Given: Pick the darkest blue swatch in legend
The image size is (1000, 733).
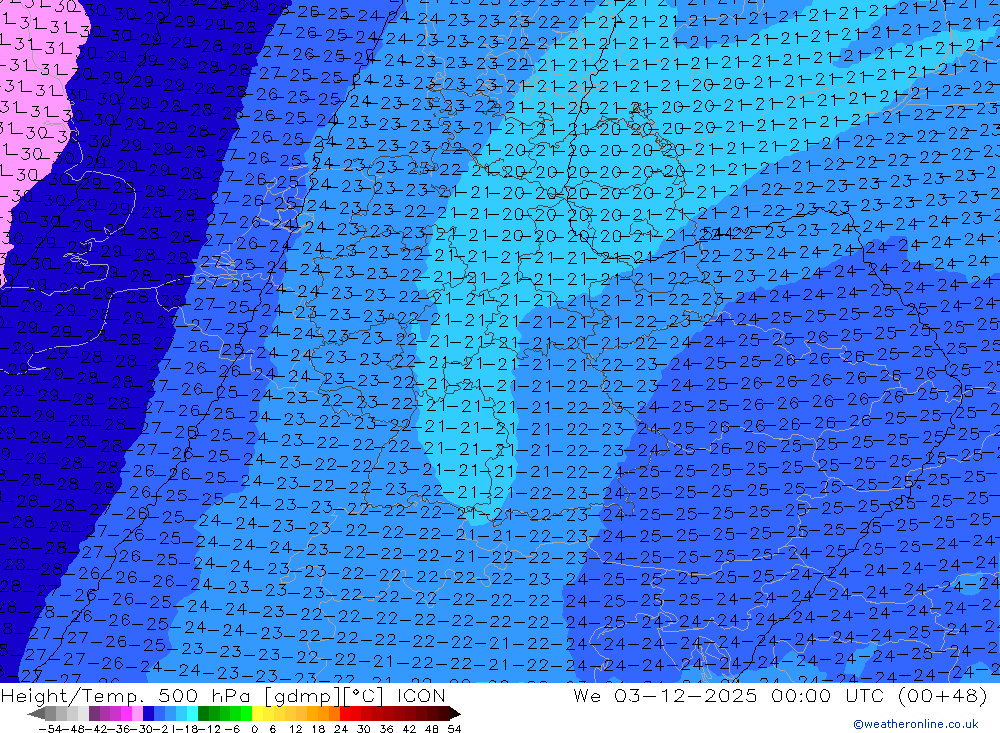Looking at the screenshot, I should tap(148, 714).
